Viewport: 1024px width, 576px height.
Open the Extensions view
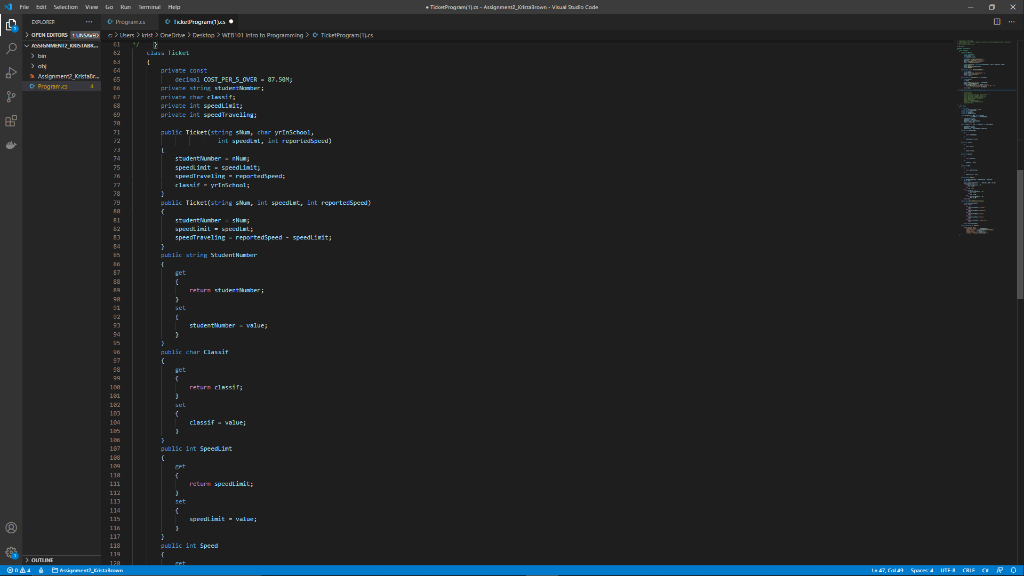pyautogui.click(x=11, y=121)
